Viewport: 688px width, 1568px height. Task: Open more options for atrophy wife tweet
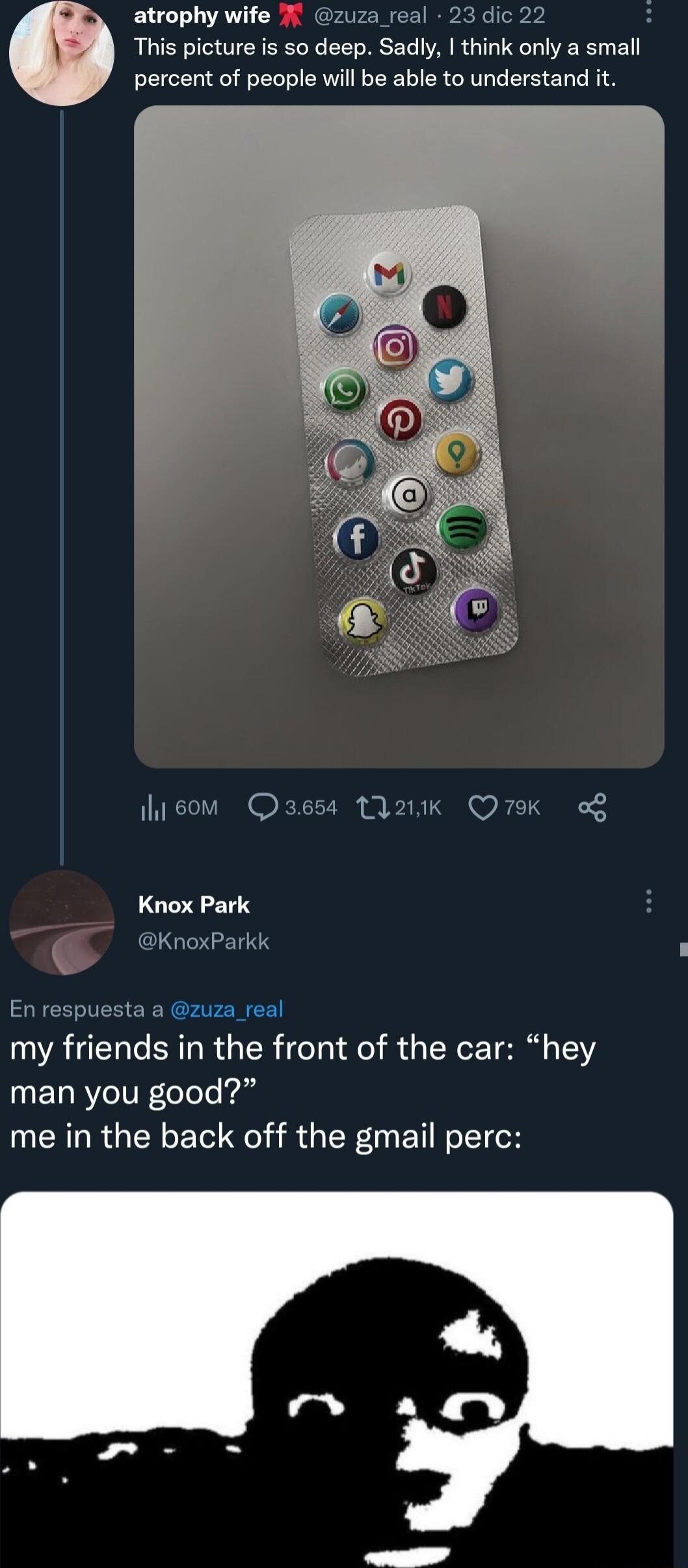648,13
